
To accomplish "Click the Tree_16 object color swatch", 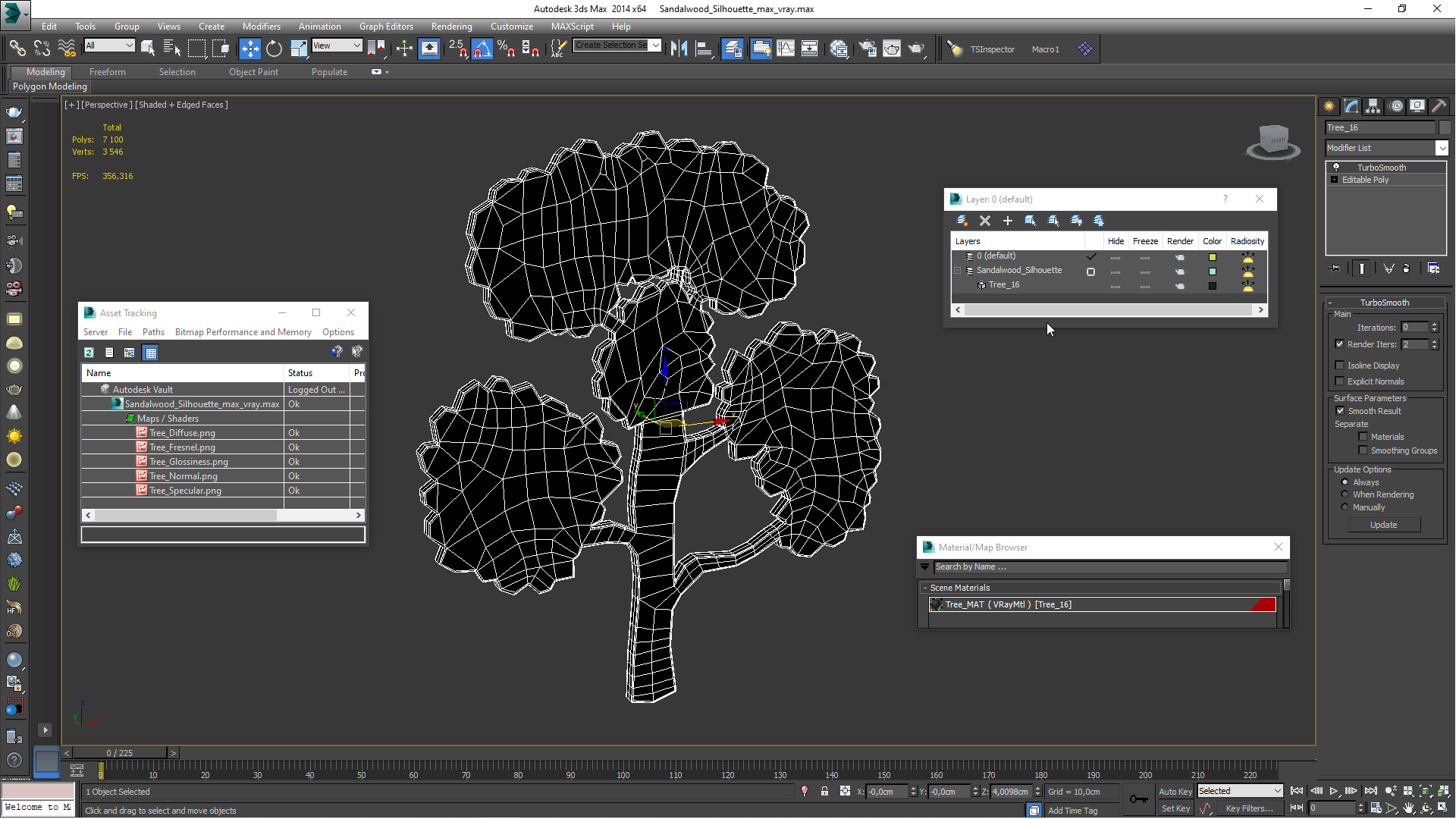I will click(1444, 127).
